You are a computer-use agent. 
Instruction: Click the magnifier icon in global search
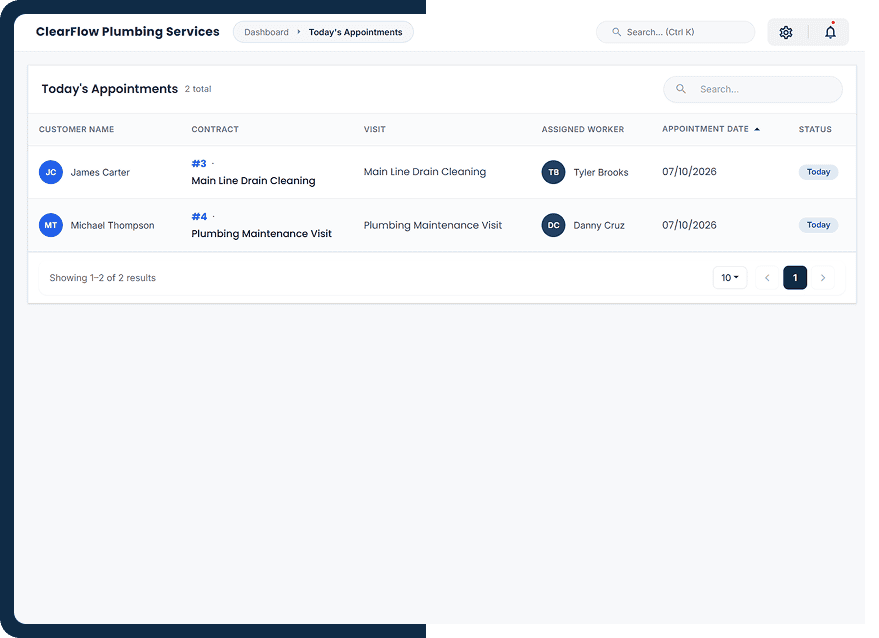point(616,32)
